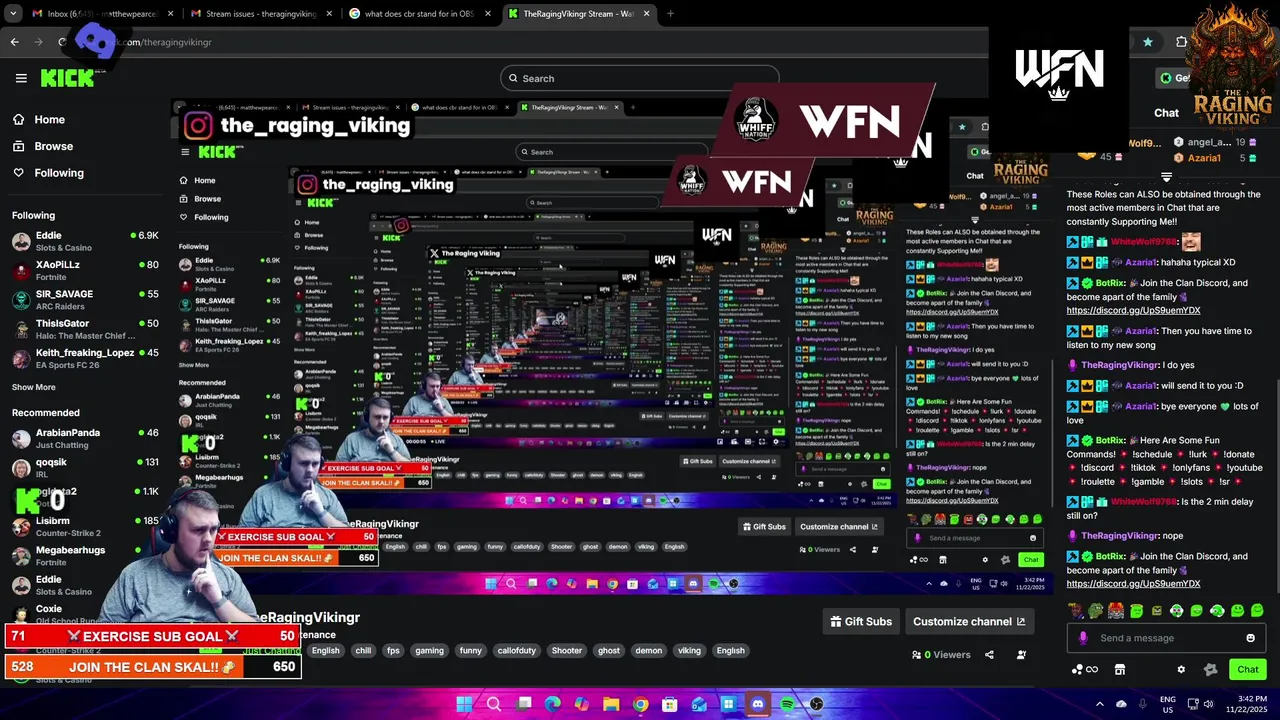Select the callofduty stream tag

517,650
